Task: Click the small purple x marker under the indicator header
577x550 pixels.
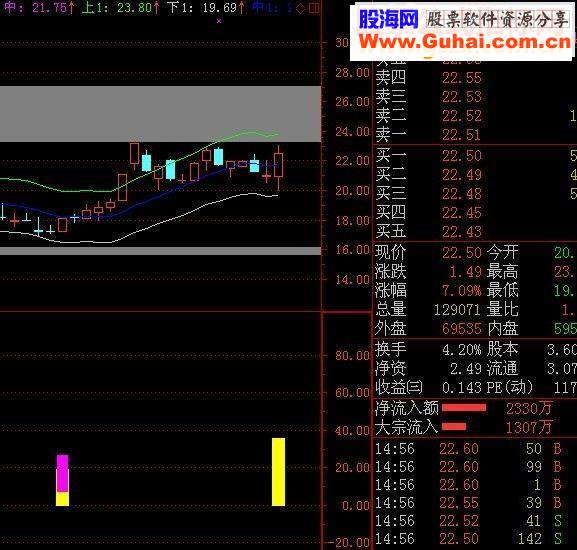Action: point(219,21)
